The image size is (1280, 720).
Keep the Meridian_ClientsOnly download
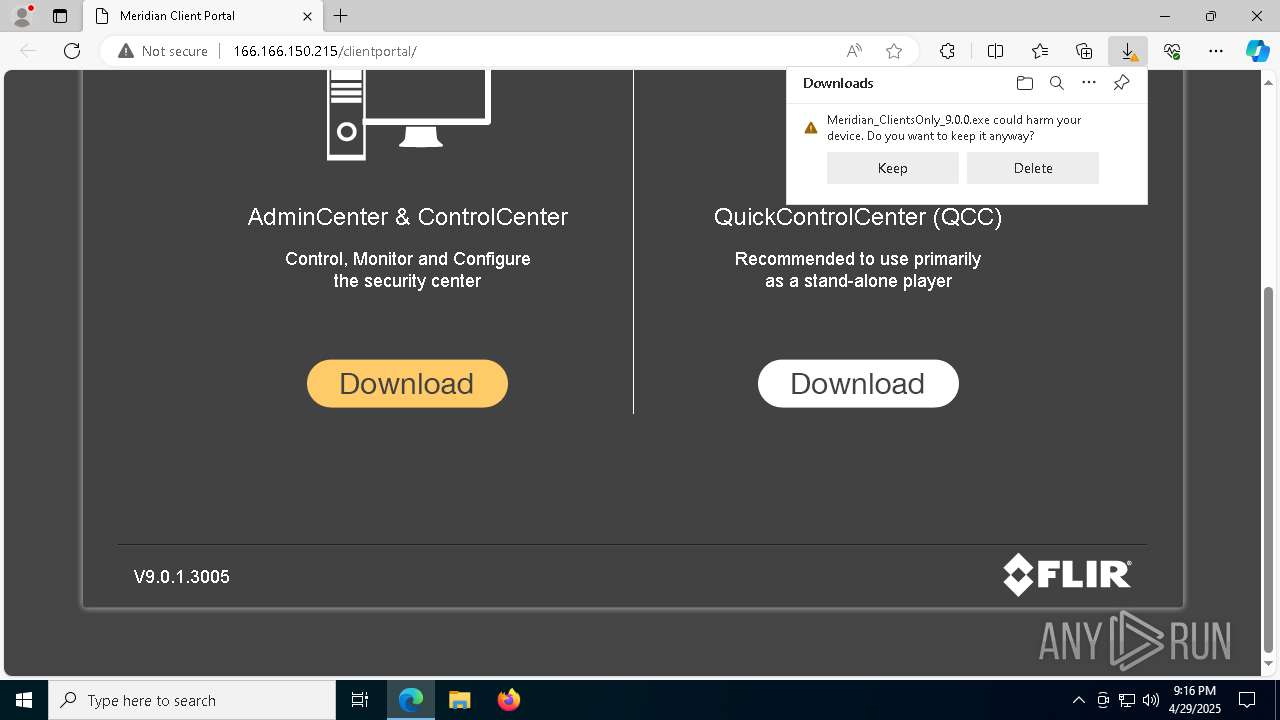point(892,168)
